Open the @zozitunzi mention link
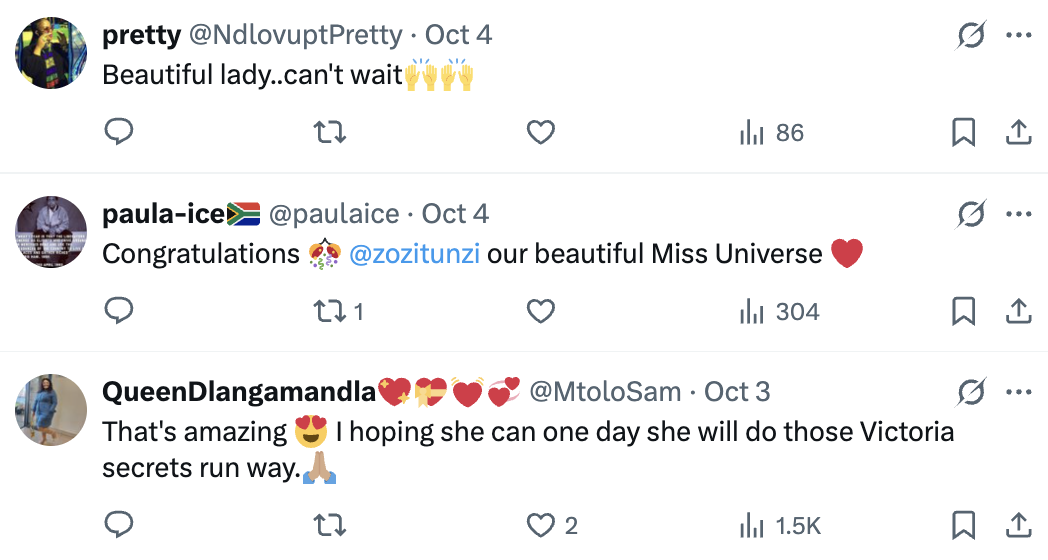The width and height of the screenshot is (1048, 560). [x=414, y=254]
